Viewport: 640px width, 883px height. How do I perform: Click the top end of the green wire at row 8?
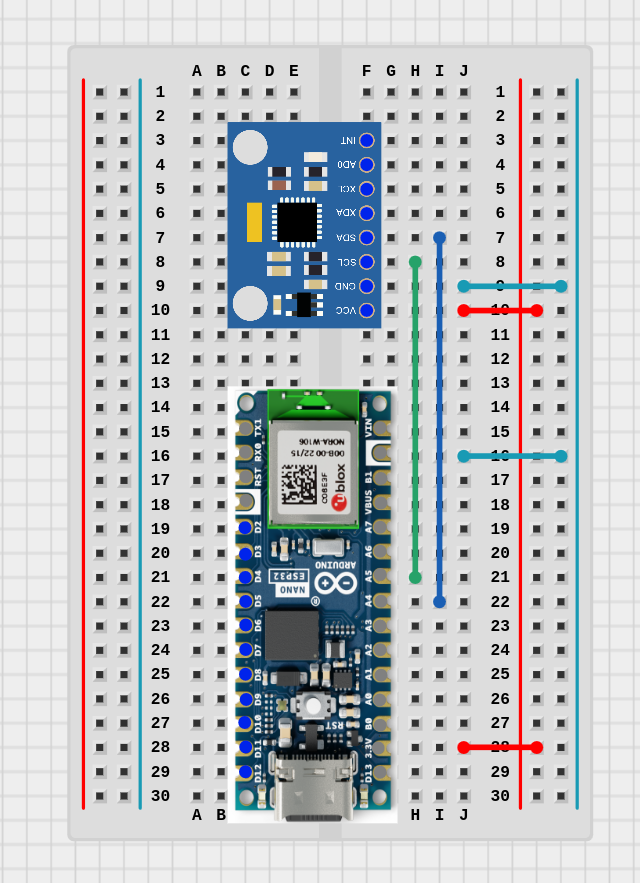[x=415, y=262]
